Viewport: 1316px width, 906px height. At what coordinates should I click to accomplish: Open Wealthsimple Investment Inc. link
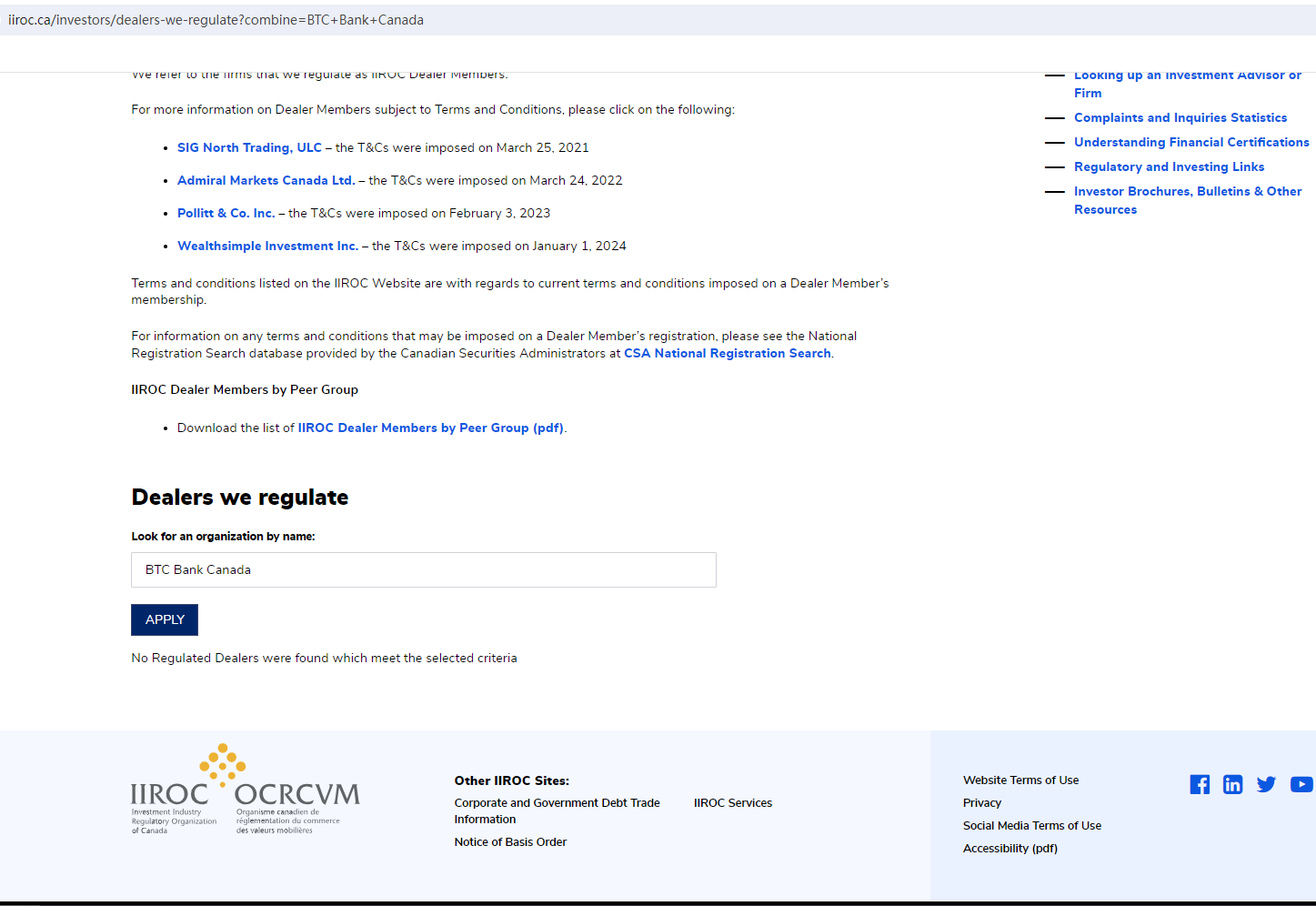click(267, 246)
